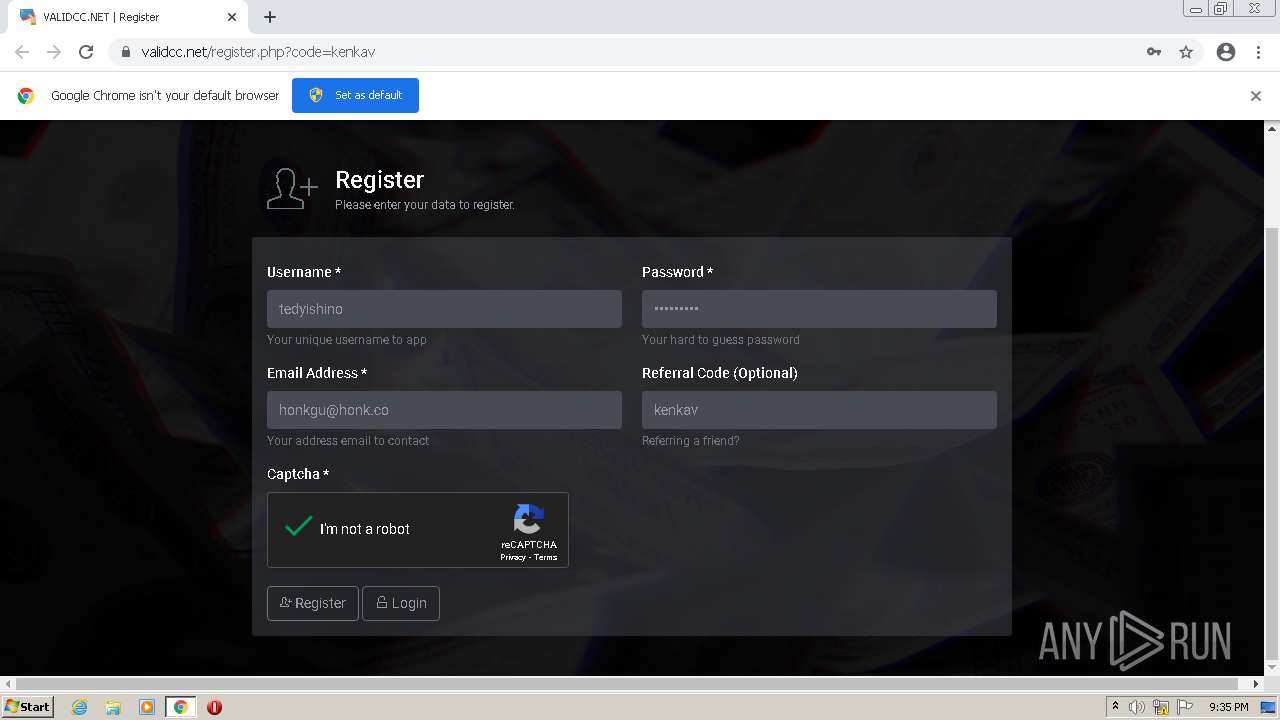1280x720 pixels.
Task: Click the reCAPTCHA logo
Action: (529, 520)
